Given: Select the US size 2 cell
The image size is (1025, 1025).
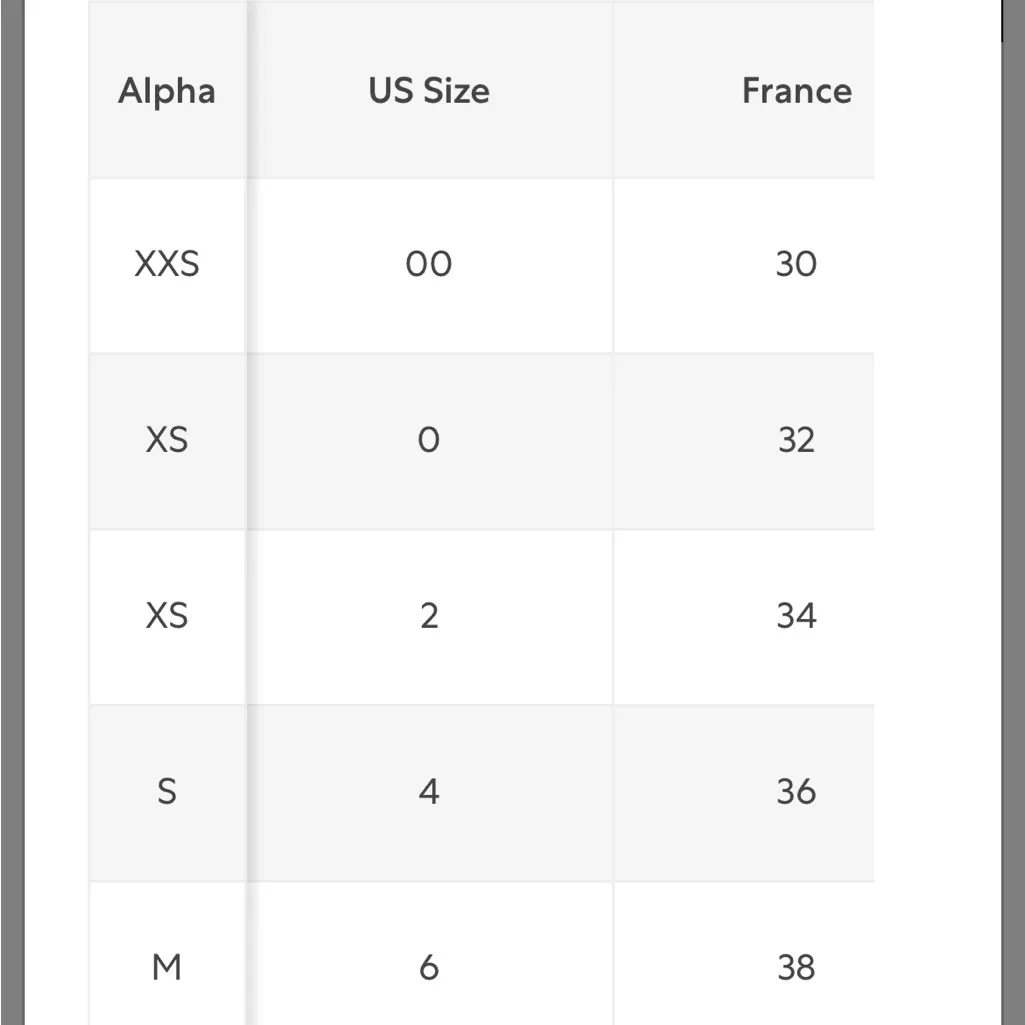Looking at the screenshot, I should [429, 616].
